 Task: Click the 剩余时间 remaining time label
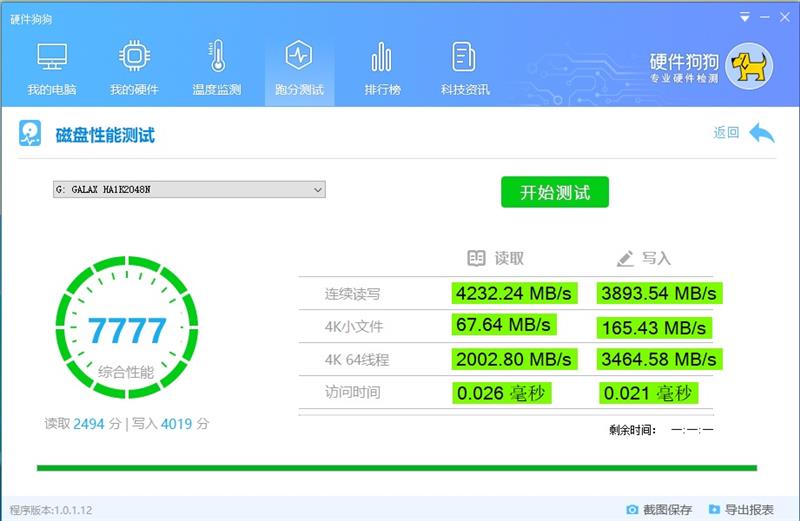632,430
